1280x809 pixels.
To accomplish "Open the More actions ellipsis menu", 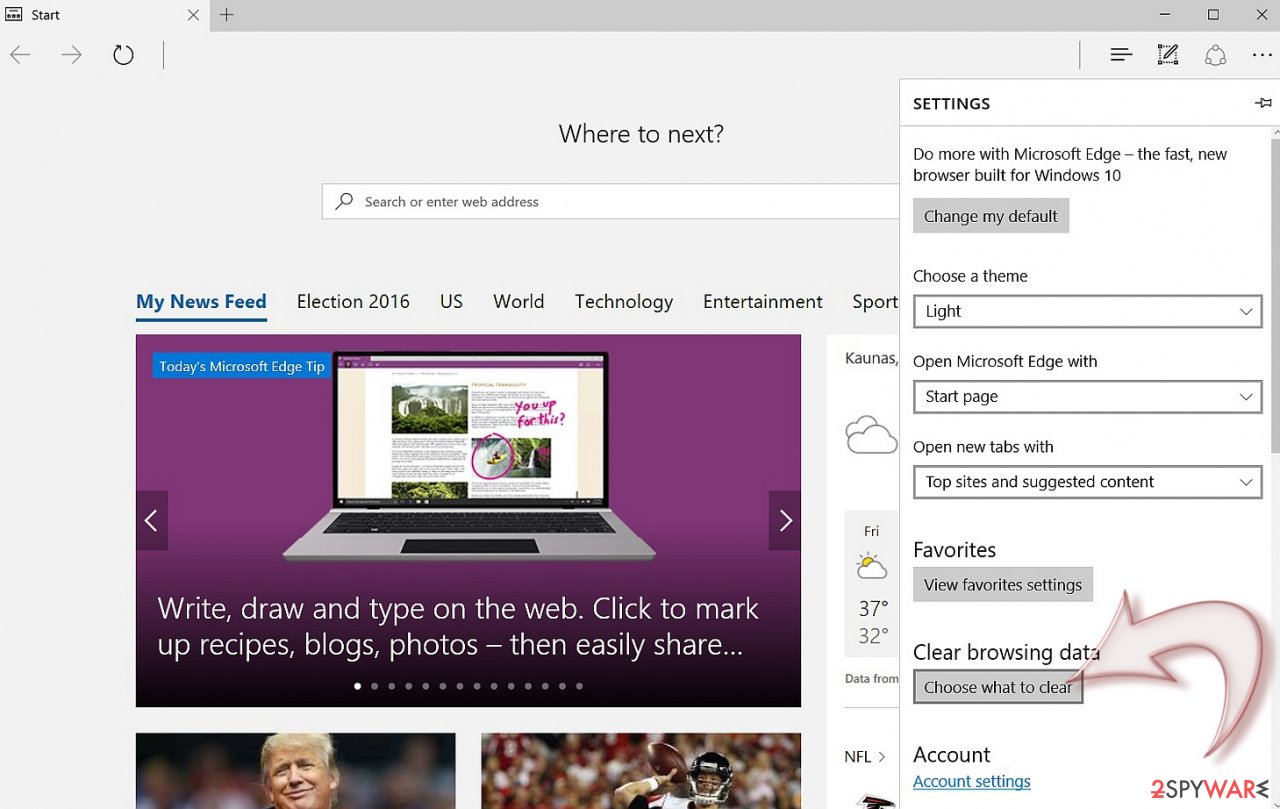I will click(1262, 55).
